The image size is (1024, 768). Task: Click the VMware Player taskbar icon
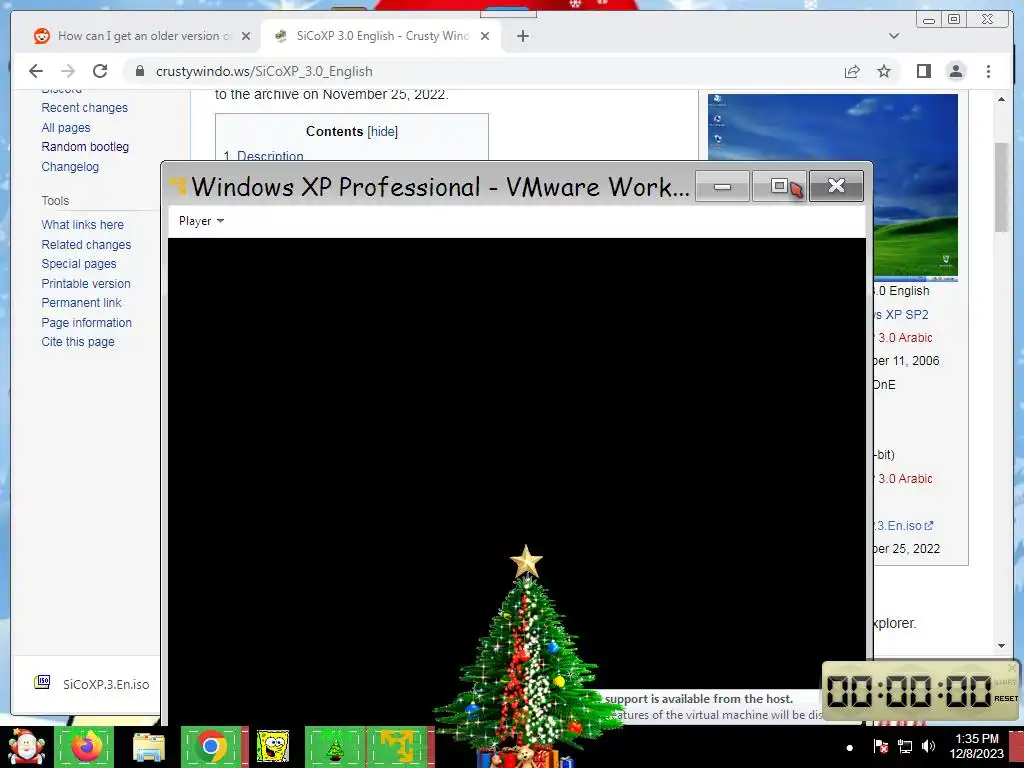397,746
